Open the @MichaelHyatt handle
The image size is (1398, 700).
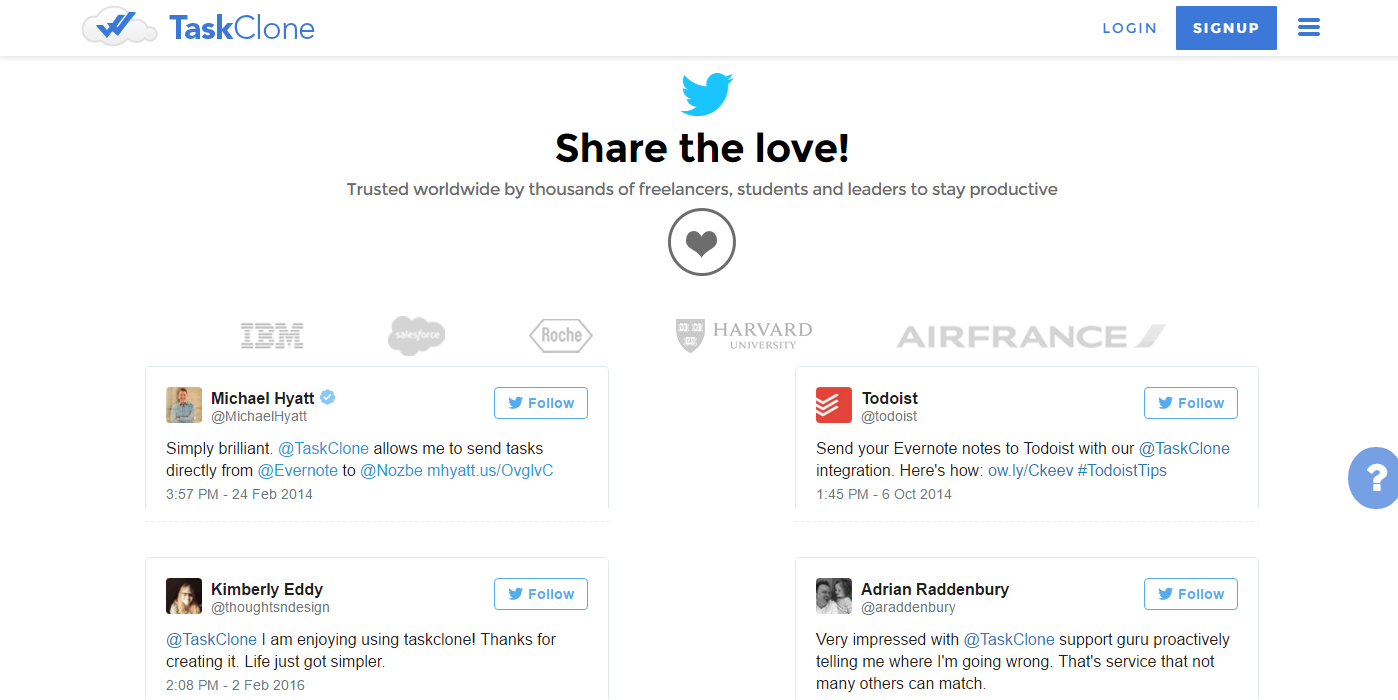pyautogui.click(x=259, y=416)
